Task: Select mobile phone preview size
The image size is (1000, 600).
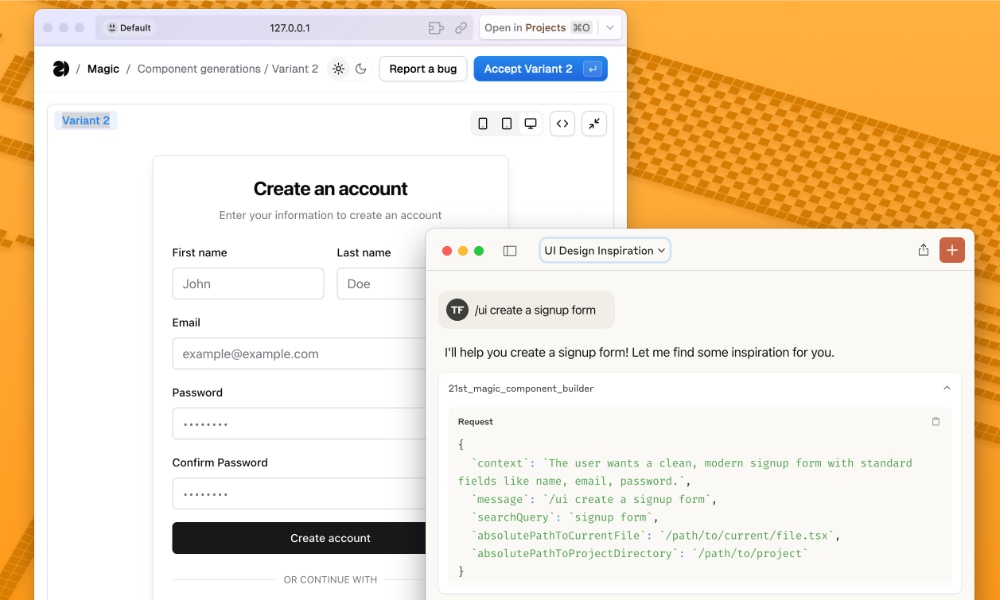Action: pyautogui.click(x=483, y=124)
